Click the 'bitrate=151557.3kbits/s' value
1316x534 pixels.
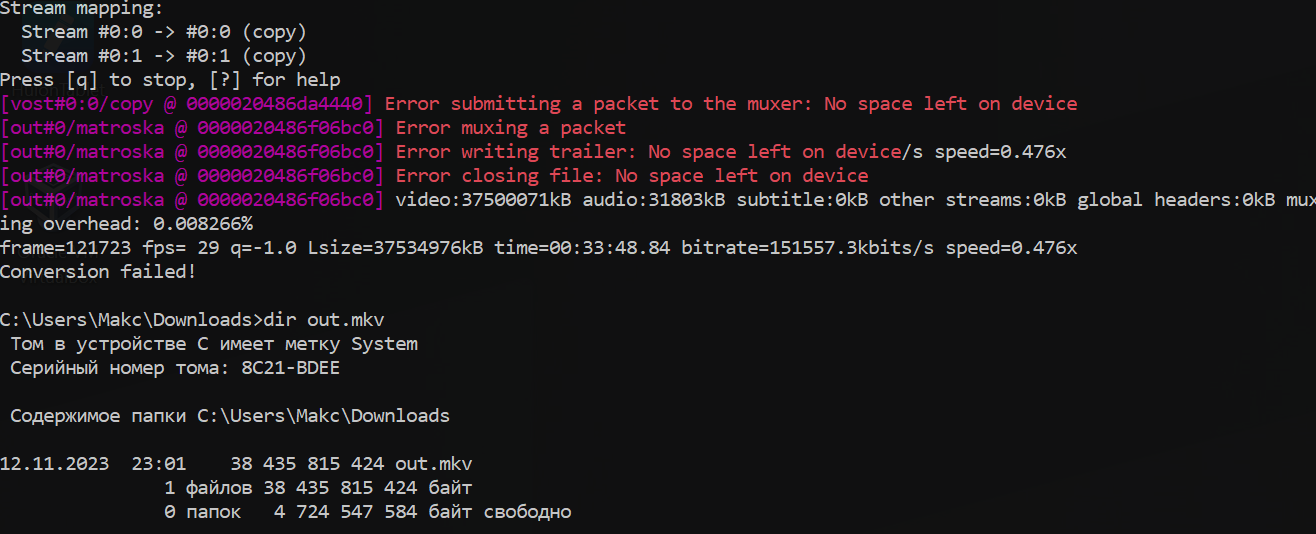(808, 248)
